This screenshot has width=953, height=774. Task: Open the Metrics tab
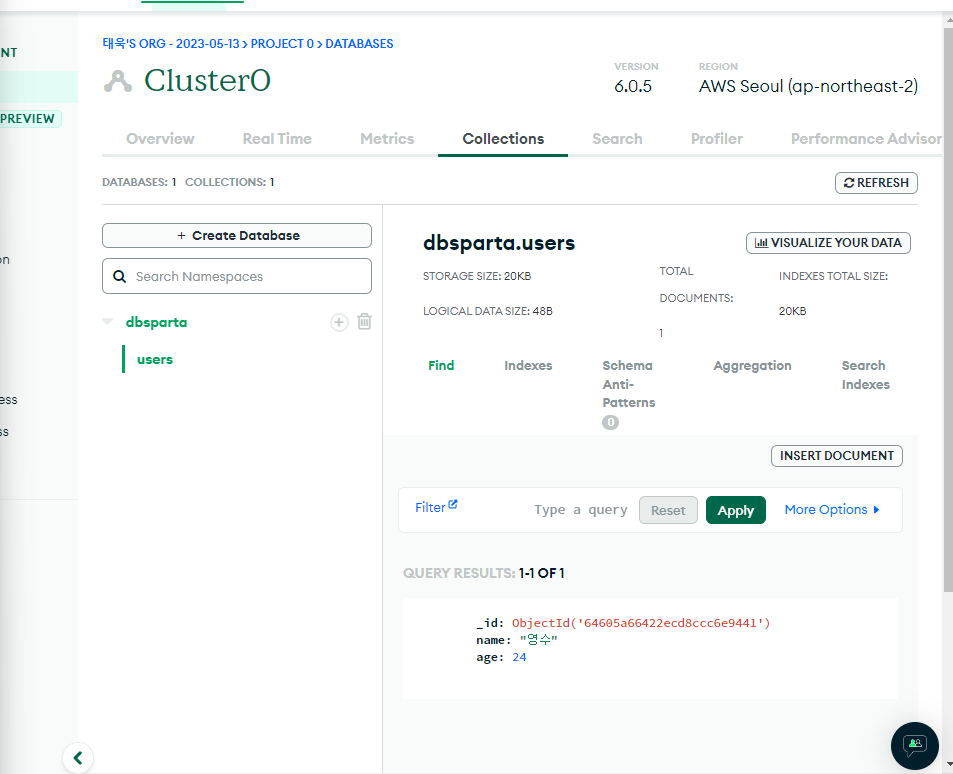pos(387,139)
